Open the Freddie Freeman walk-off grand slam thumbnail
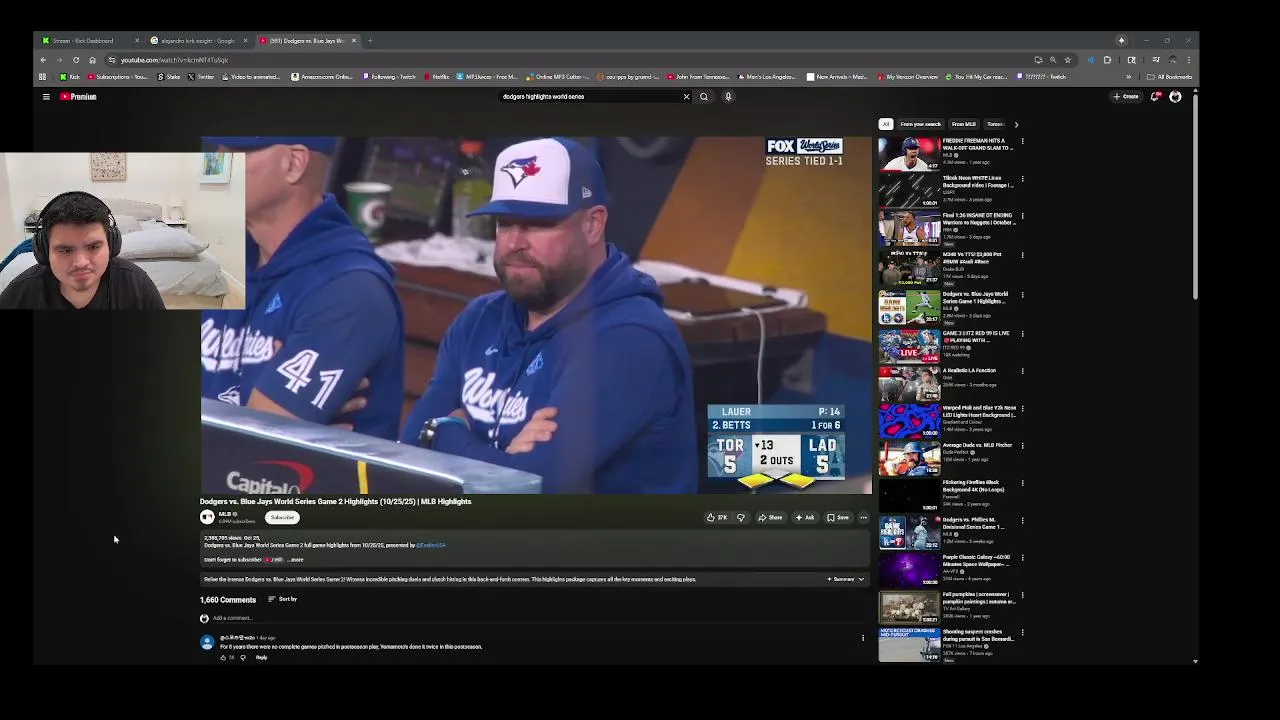The image size is (1280, 720). [909, 154]
